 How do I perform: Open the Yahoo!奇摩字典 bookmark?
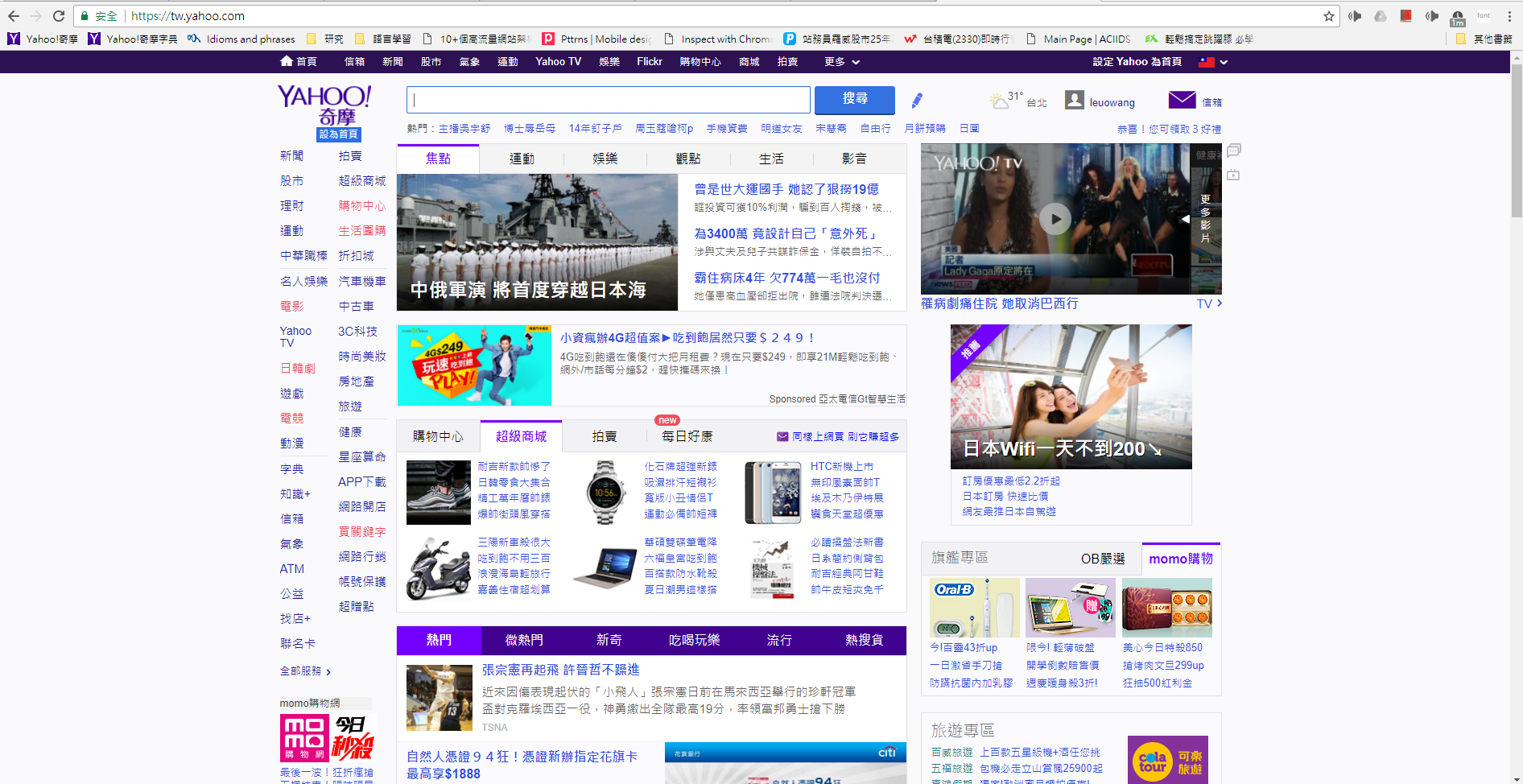133,39
